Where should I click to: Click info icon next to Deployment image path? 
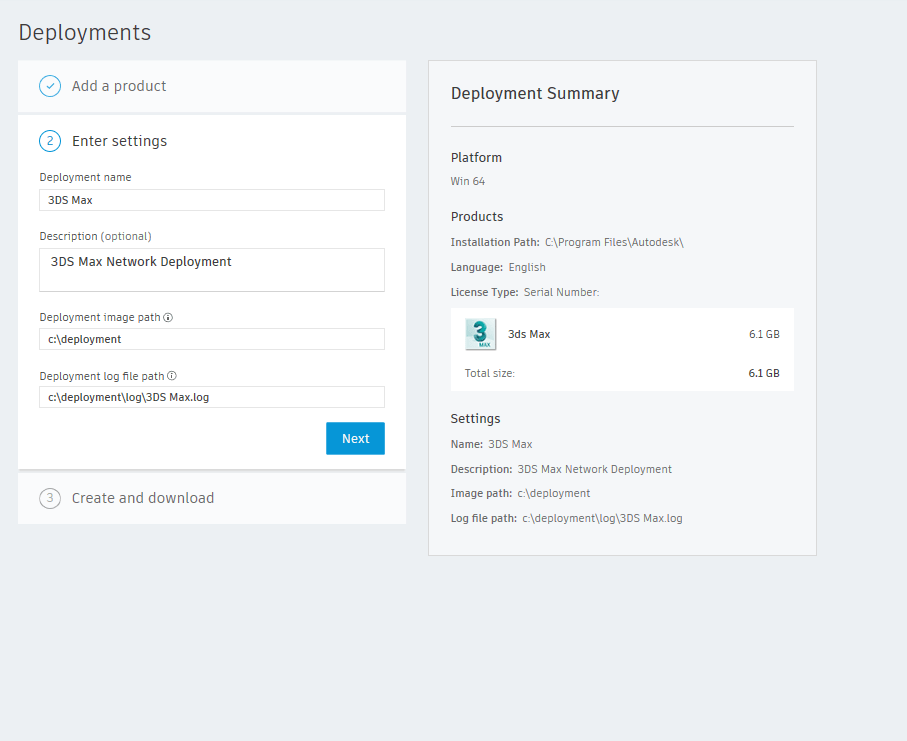click(168, 318)
